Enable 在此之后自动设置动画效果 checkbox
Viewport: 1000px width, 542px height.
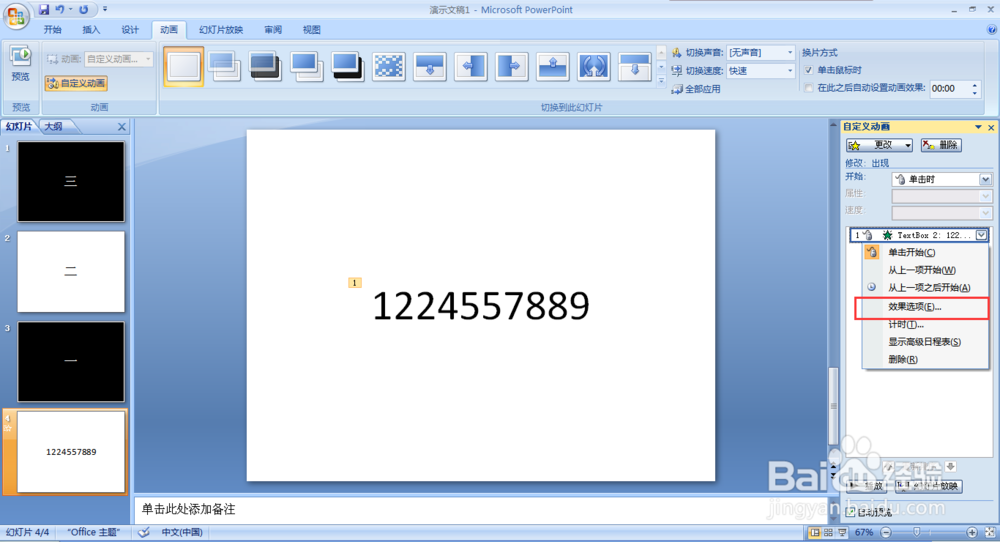coord(809,88)
